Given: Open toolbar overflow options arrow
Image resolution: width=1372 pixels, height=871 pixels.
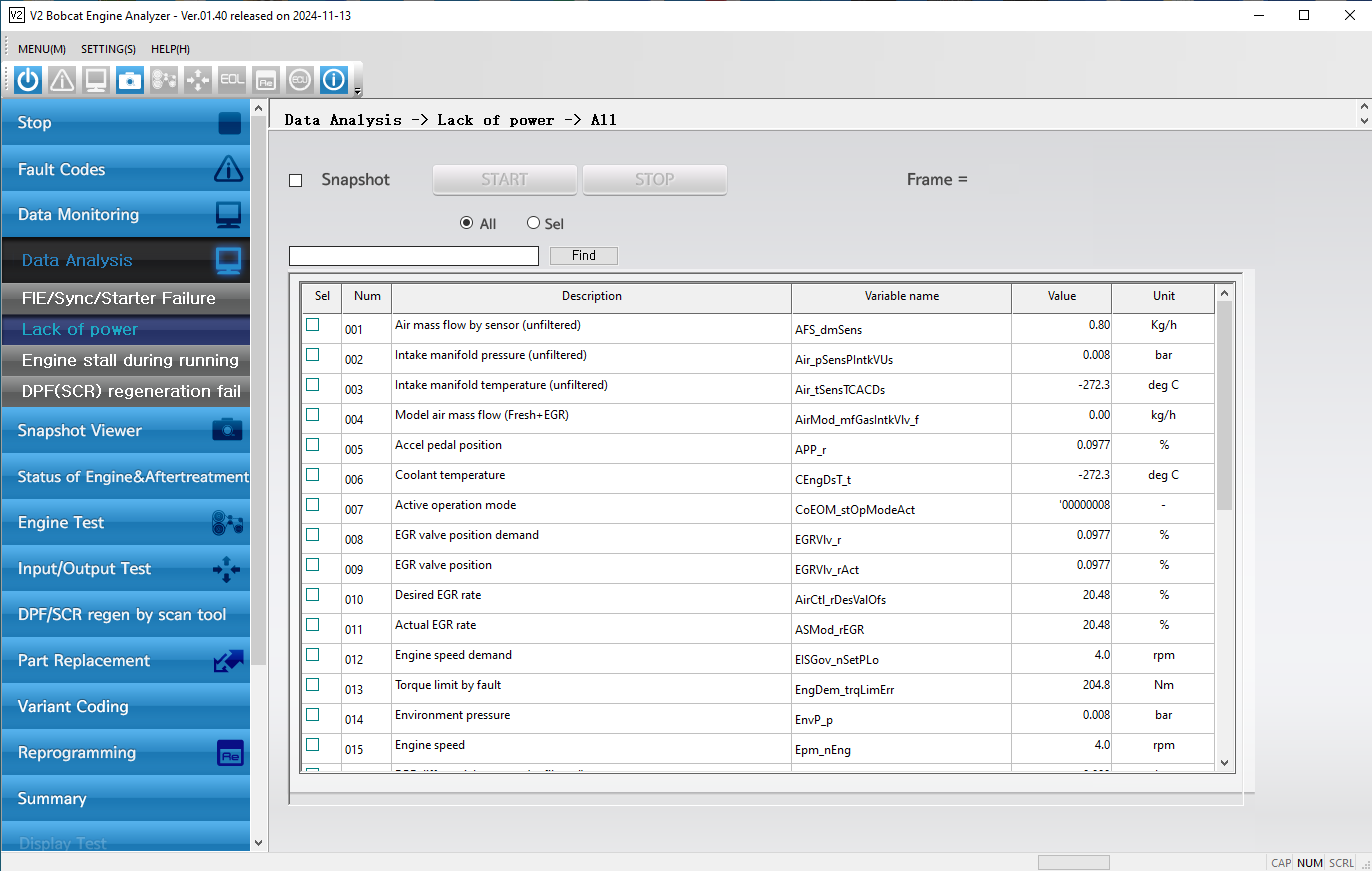Looking at the screenshot, I should coord(358,91).
